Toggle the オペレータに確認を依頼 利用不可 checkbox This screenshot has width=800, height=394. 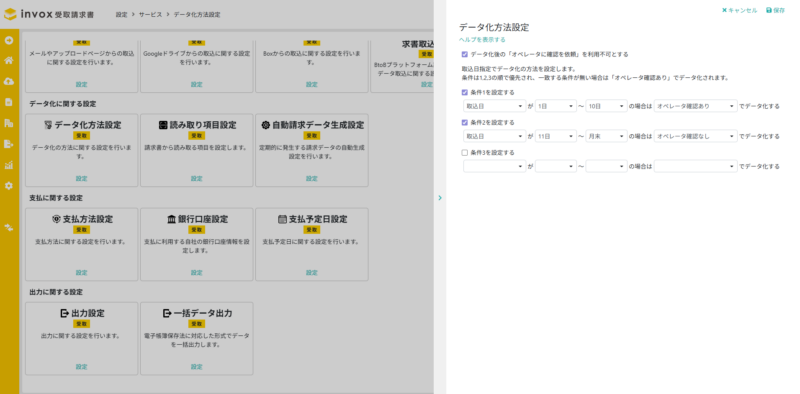click(464, 54)
